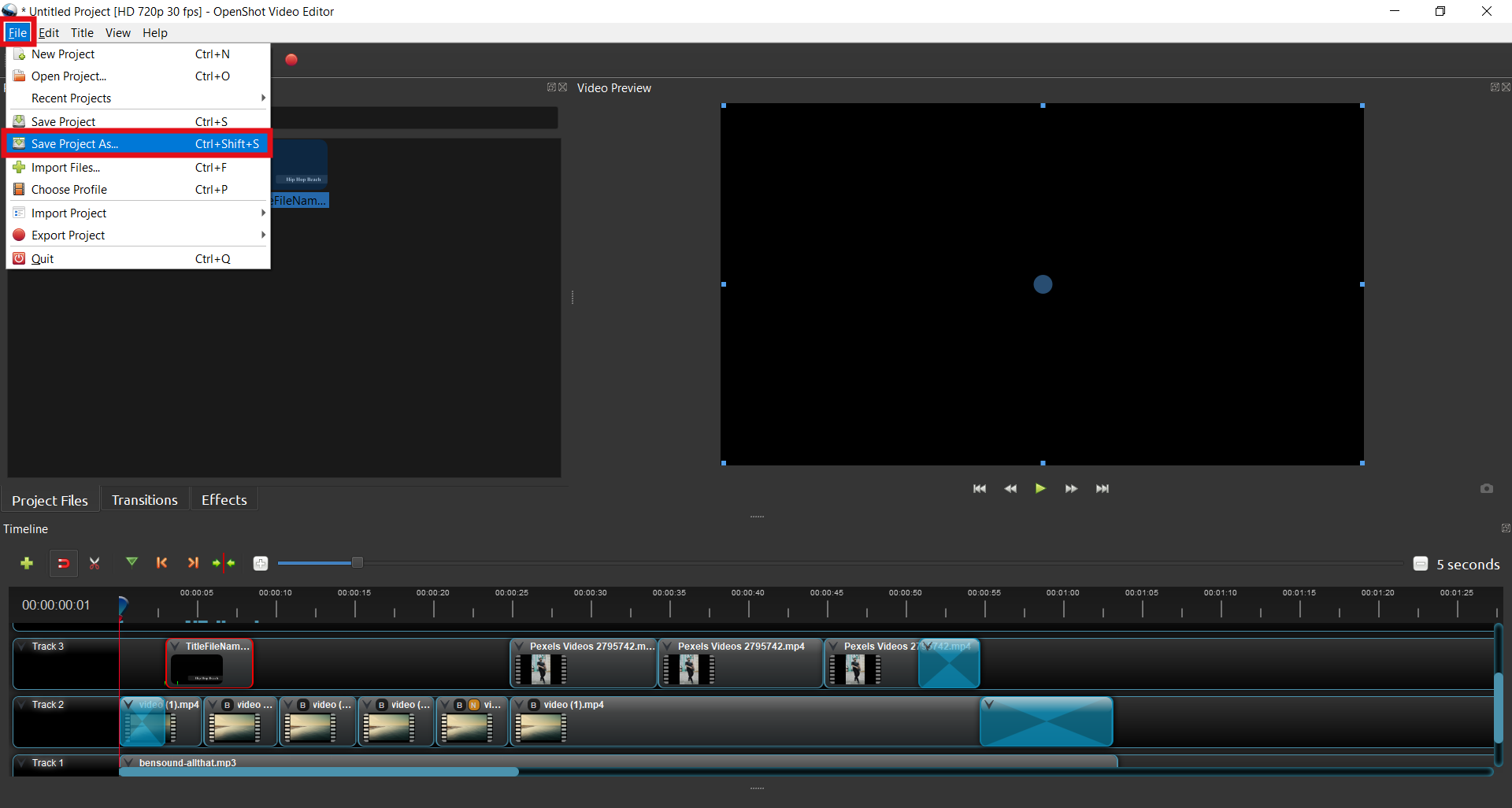
Task: Switch to the Effects tab
Action: (224, 500)
